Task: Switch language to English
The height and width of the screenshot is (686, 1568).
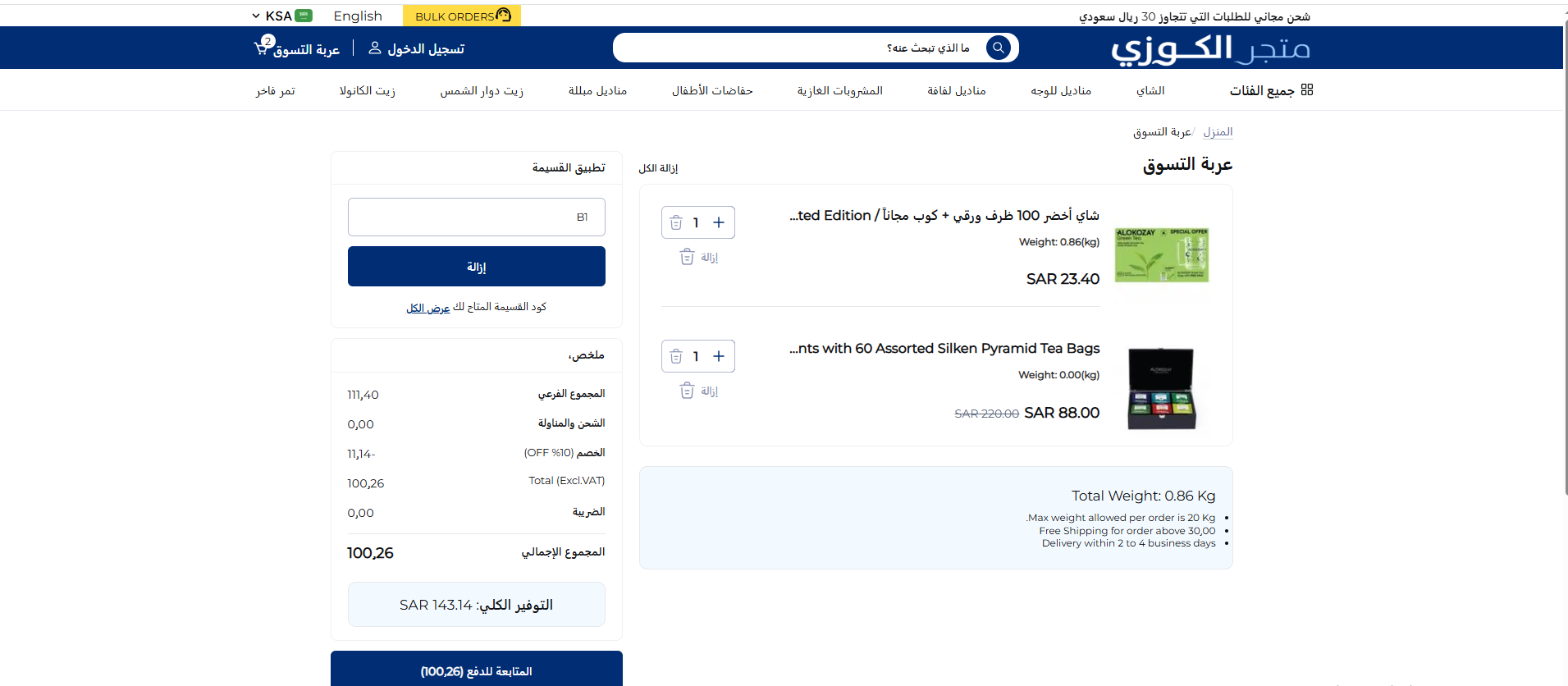Action: 358,16
